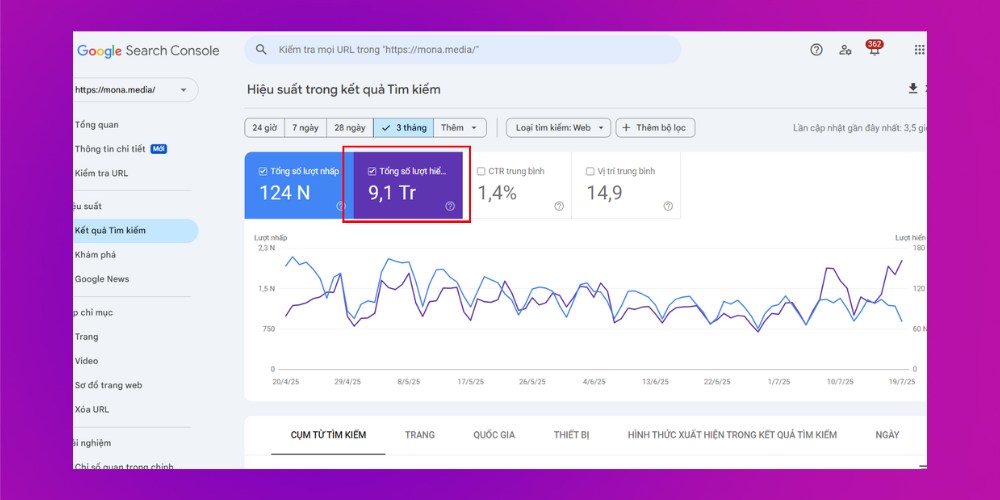Switch to HÌNH THỨC XUẤT HIỆN TRONG KẾT QUẢ TÌM KIẾM tab

pyautogui.click(x=732, y=435)
